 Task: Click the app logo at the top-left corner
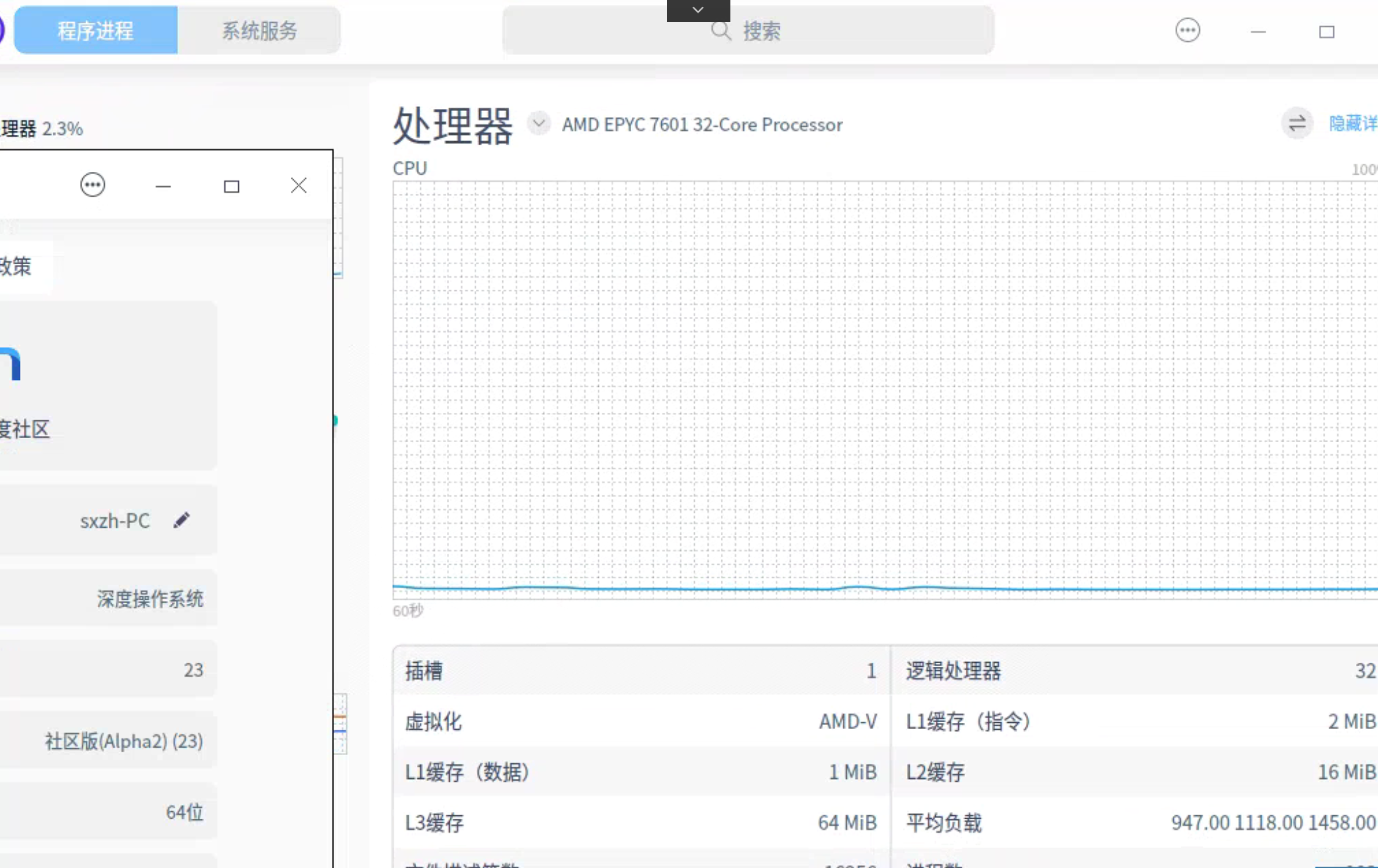click(2, 29)
